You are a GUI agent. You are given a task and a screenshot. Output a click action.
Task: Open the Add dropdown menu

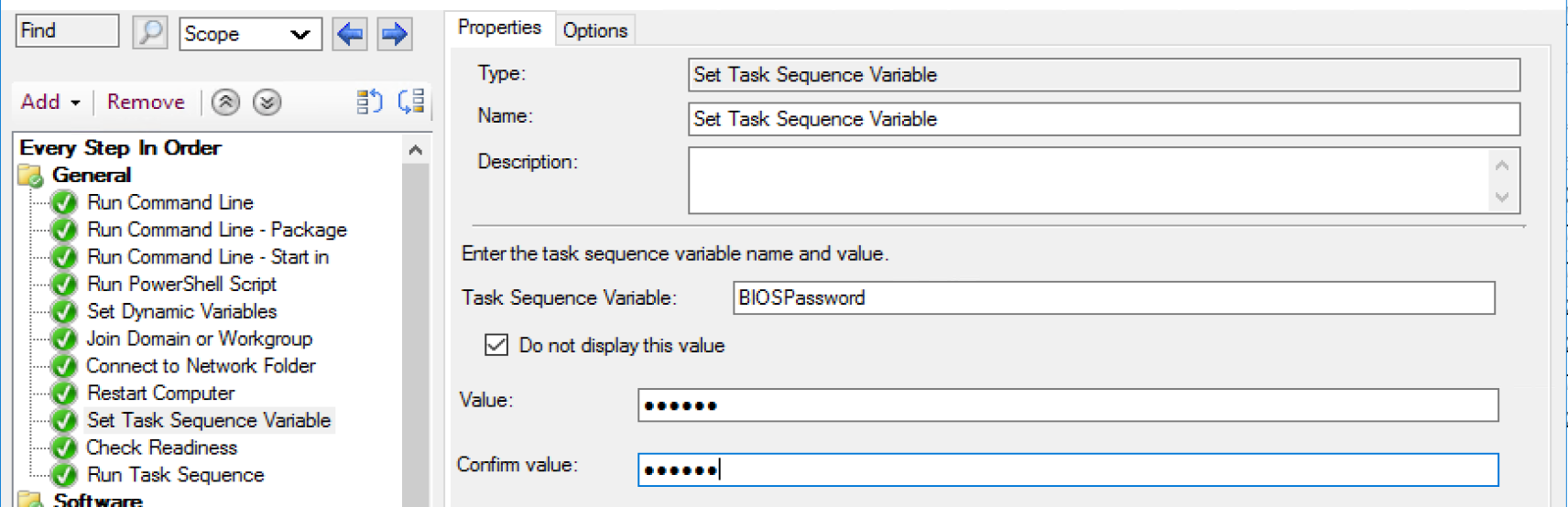point(50,102)
